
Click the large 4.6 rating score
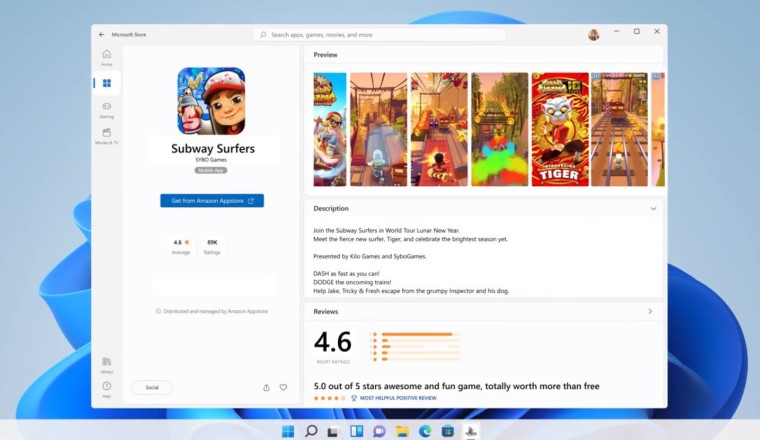pyautogui.click(x=332, y=342)
